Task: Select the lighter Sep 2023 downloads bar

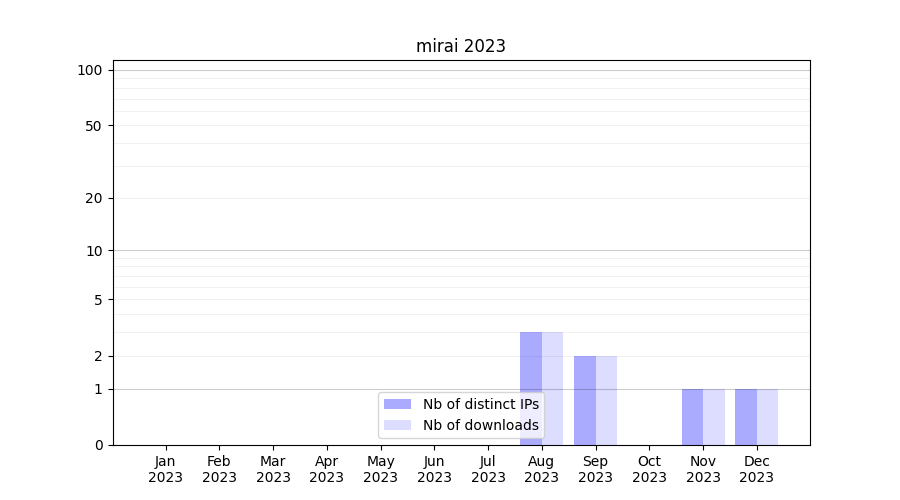Action: click(x=606, y=400)
